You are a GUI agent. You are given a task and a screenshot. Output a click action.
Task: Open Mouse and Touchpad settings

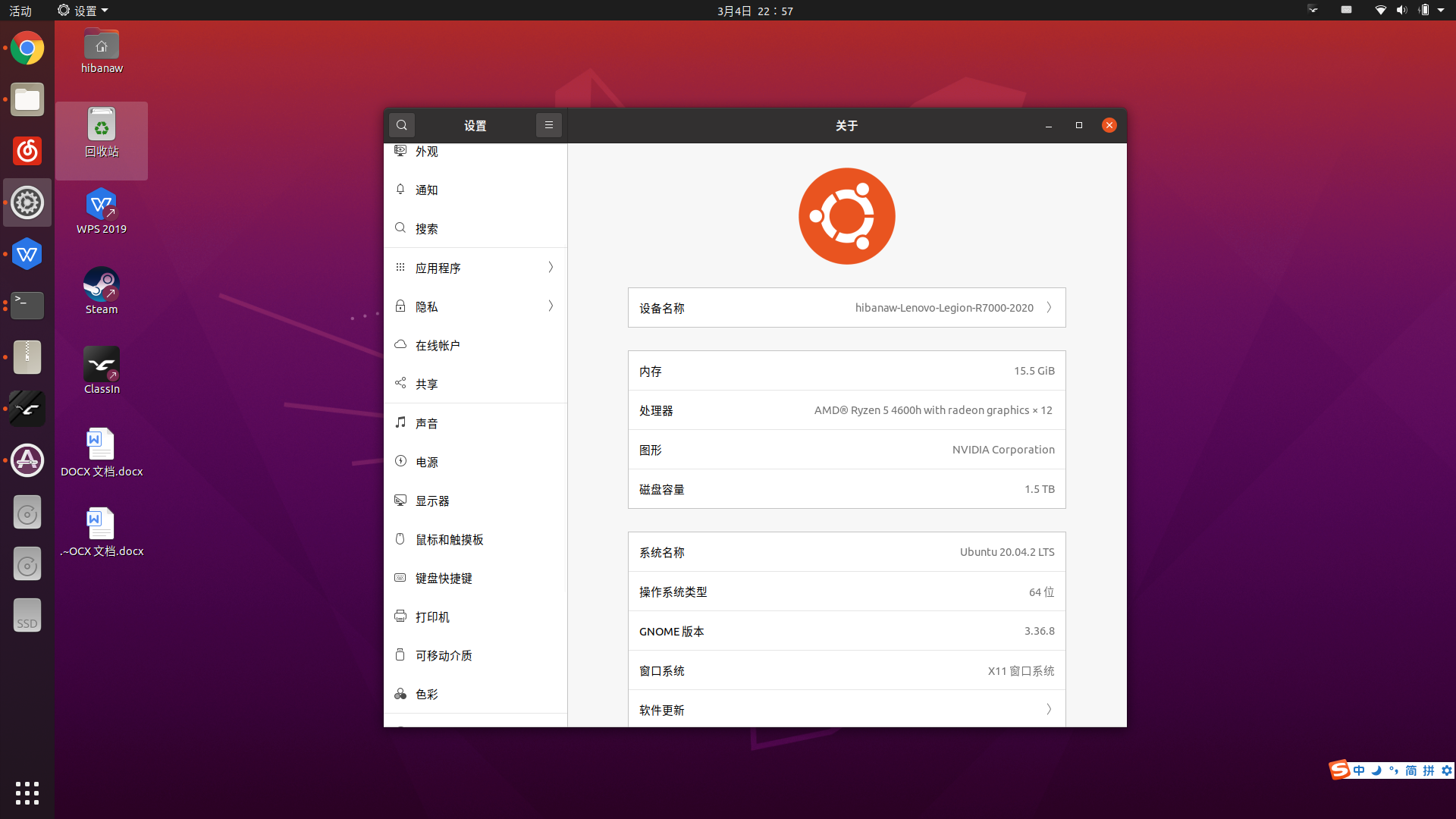click(449, 539)
